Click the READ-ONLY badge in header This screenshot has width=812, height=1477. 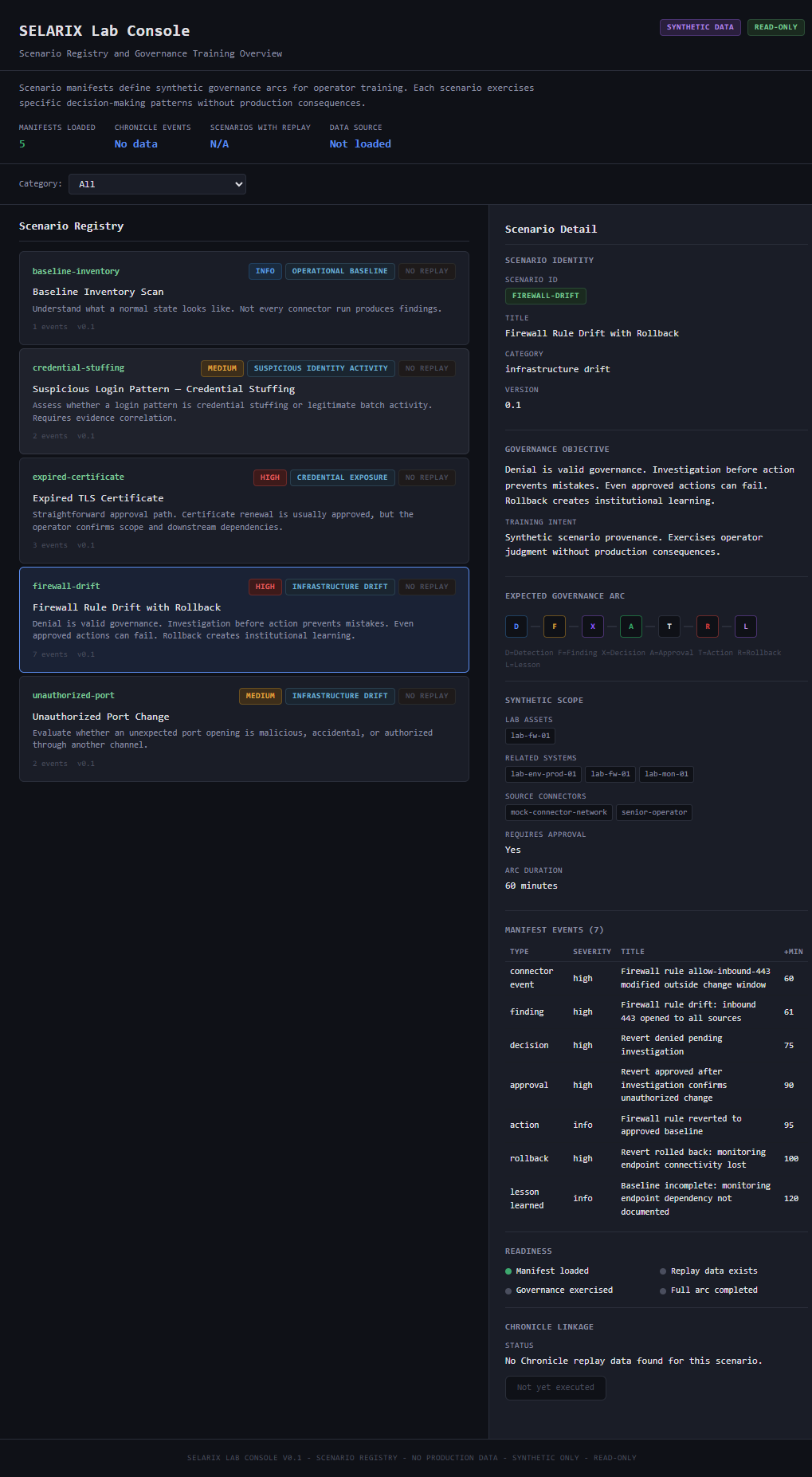776,27
